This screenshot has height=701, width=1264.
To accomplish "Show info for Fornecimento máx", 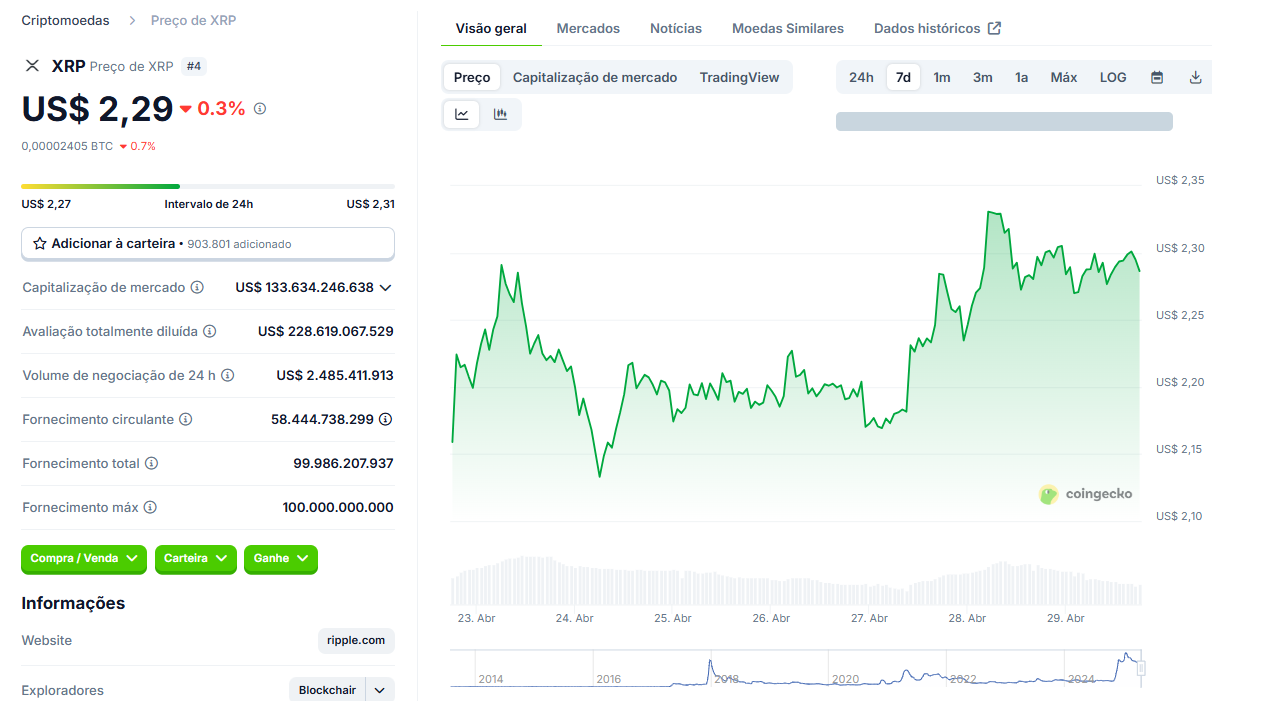I will coord(150,507).
